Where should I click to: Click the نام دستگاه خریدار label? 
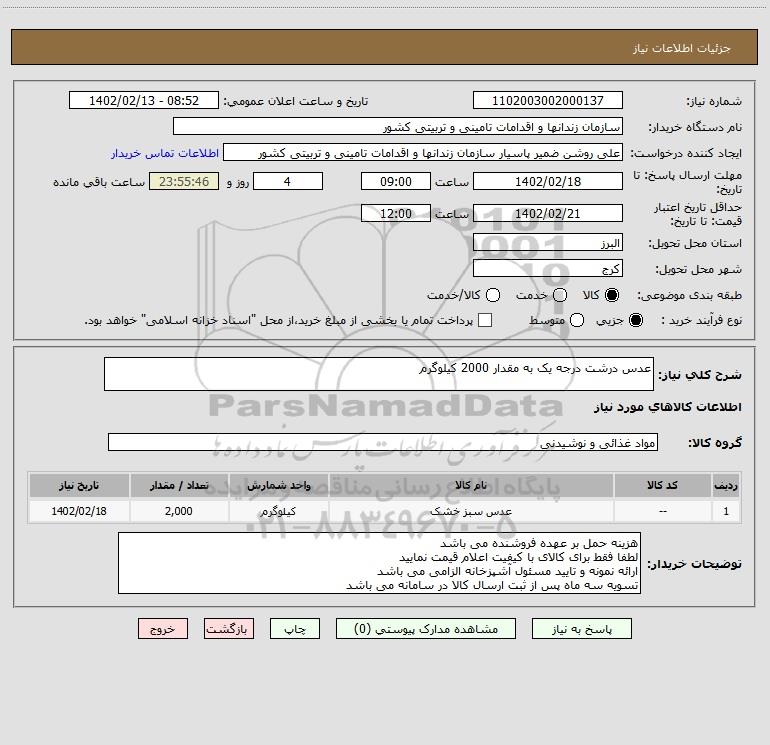pos(695,127)
